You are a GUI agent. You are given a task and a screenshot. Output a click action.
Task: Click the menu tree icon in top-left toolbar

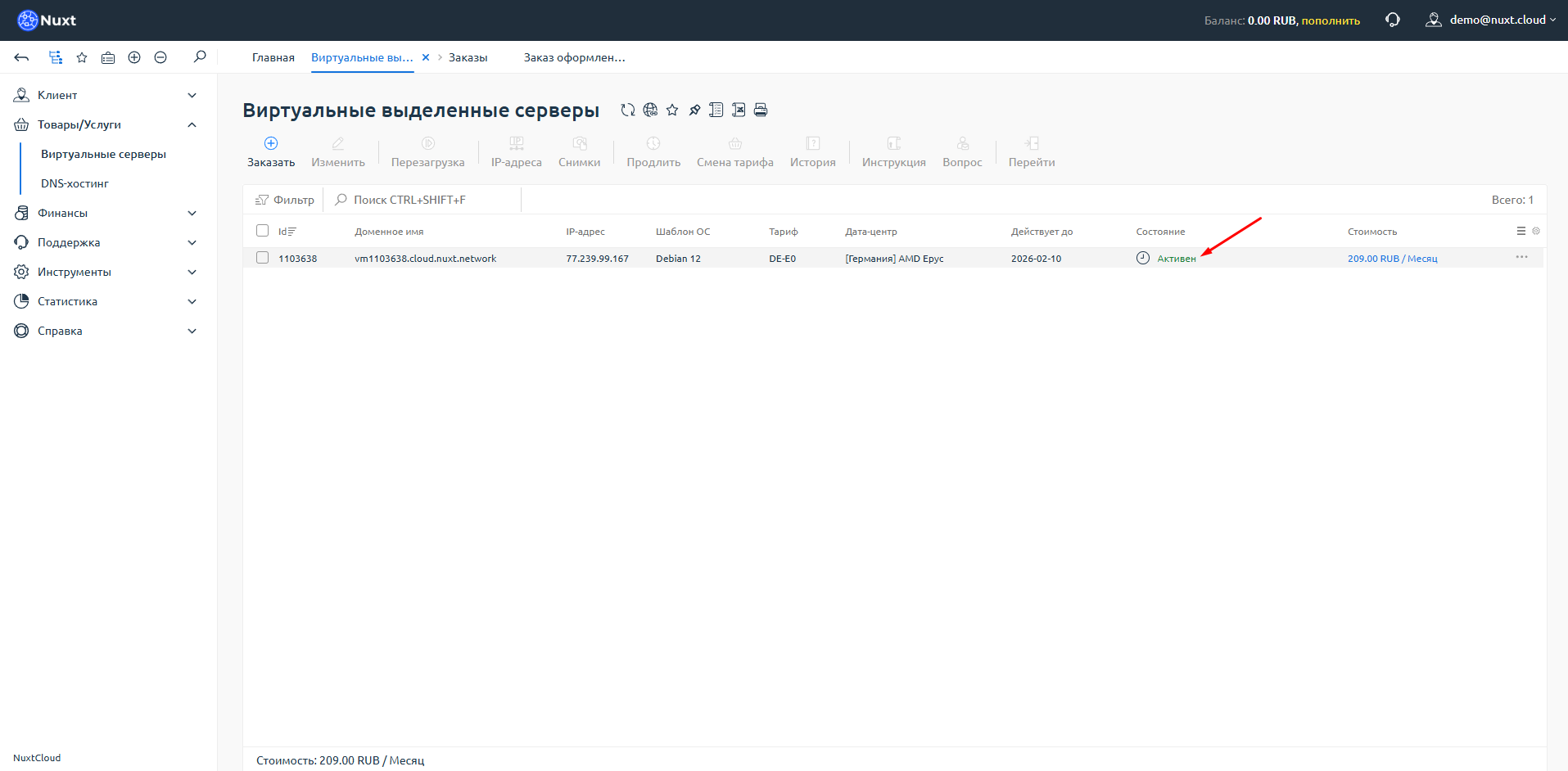click(x=56, y=57)
